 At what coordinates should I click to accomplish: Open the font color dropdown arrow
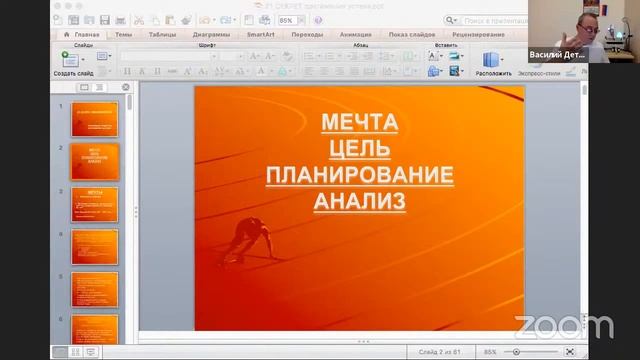(x=271, y=71)
